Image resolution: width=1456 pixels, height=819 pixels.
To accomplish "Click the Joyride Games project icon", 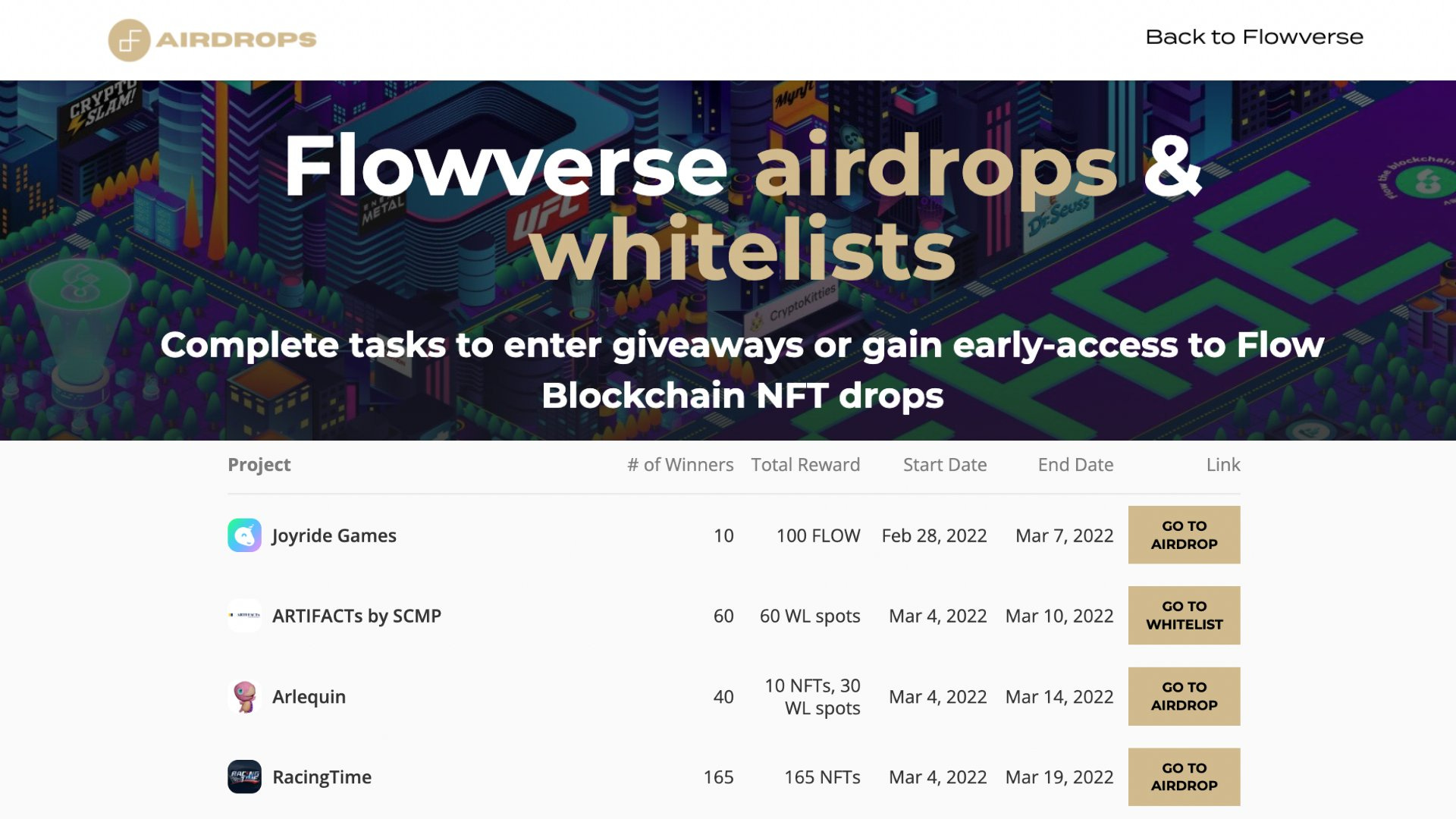I will click(245, 535).
